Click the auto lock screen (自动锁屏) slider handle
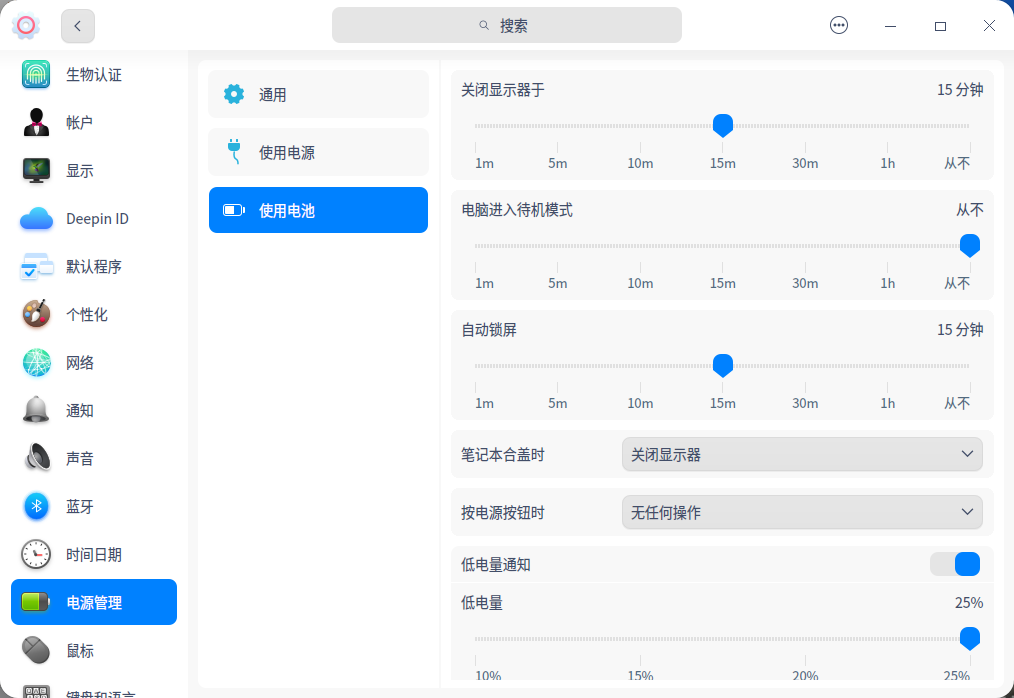 (x=723, y=366)
